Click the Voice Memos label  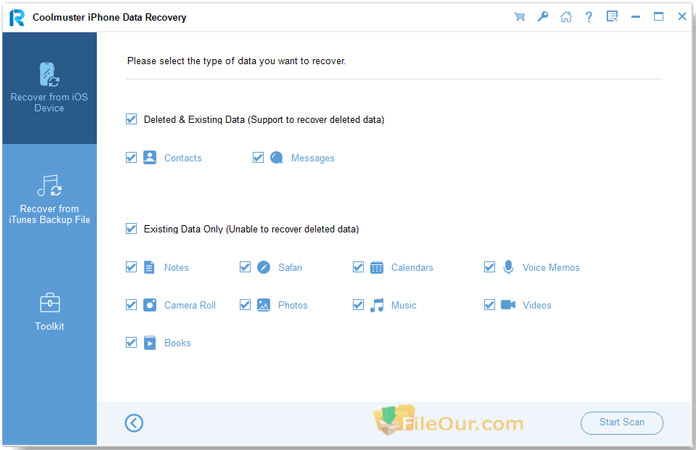pos(551,268)
